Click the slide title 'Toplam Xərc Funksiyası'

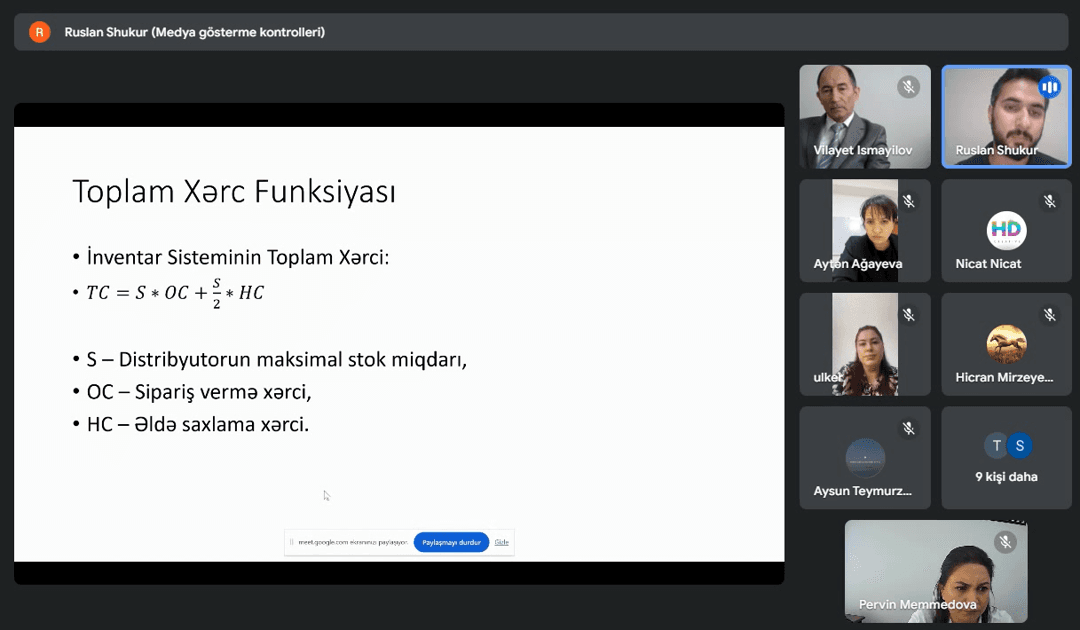click(x=234, y=192)
